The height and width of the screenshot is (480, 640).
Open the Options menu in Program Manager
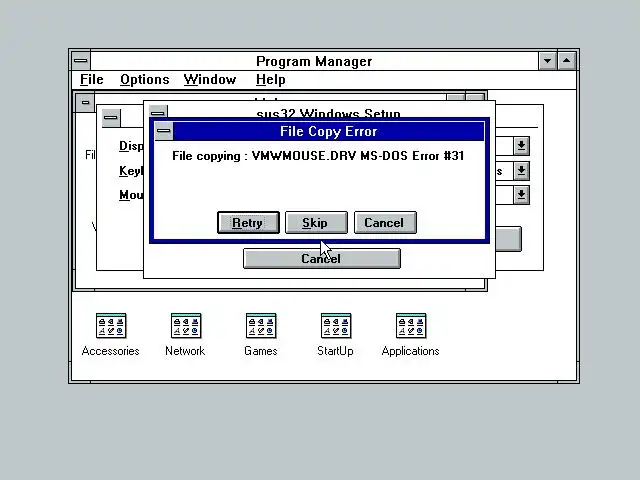[144, 79]
